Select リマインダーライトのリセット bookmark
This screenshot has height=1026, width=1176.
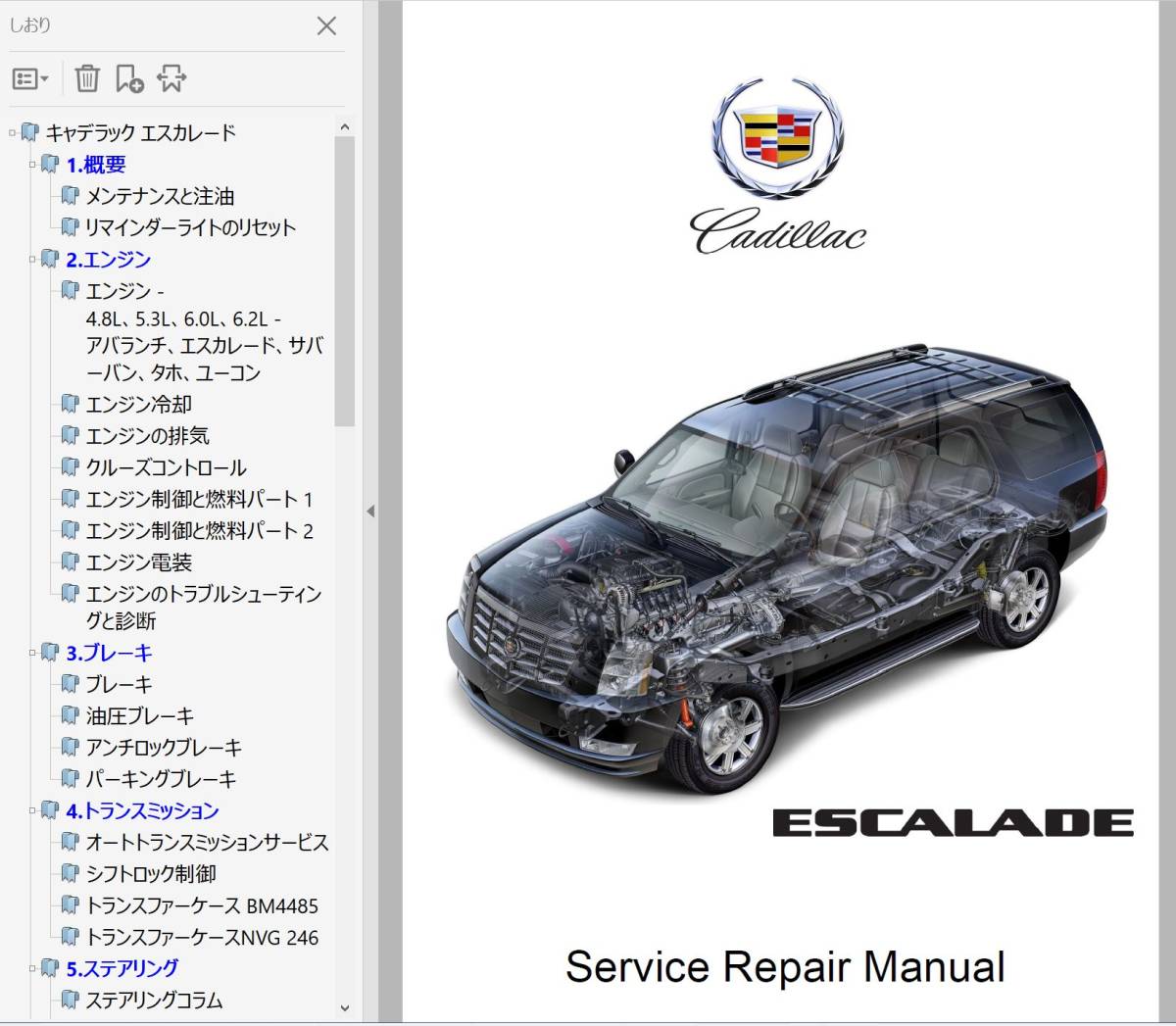click(190, 227)
